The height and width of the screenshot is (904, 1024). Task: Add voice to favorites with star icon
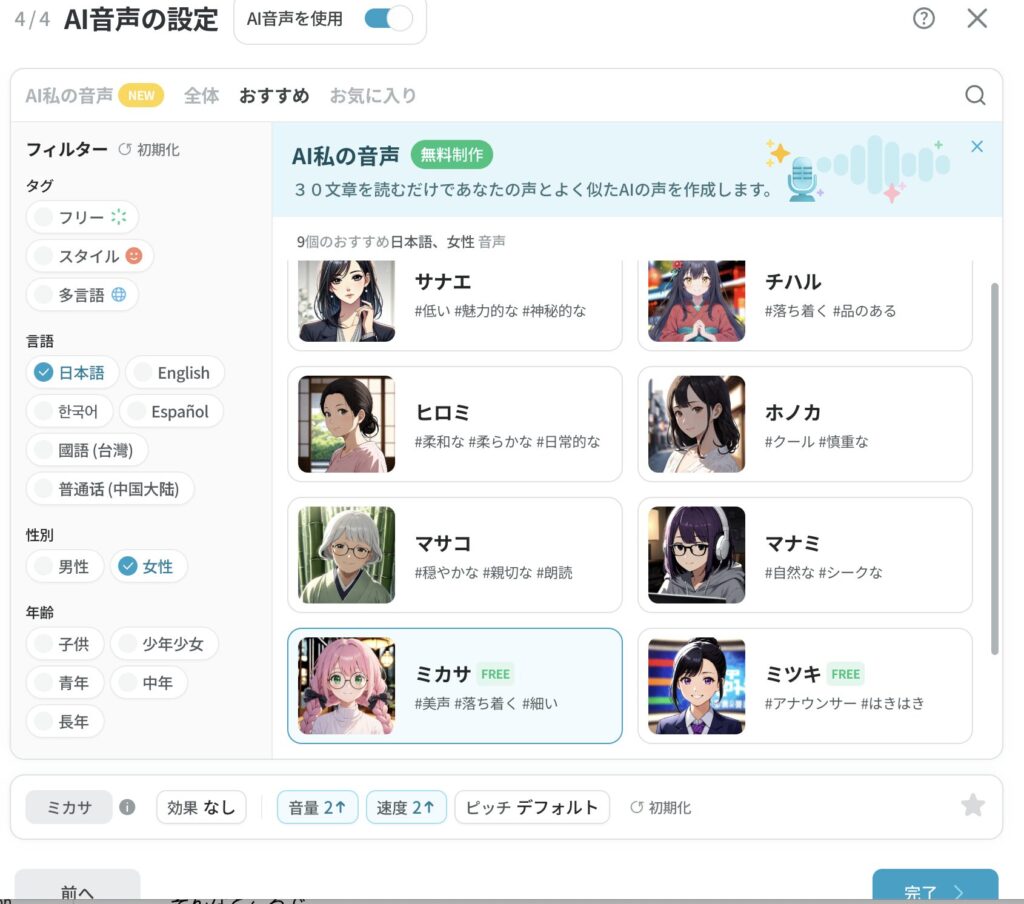[972, 806]
